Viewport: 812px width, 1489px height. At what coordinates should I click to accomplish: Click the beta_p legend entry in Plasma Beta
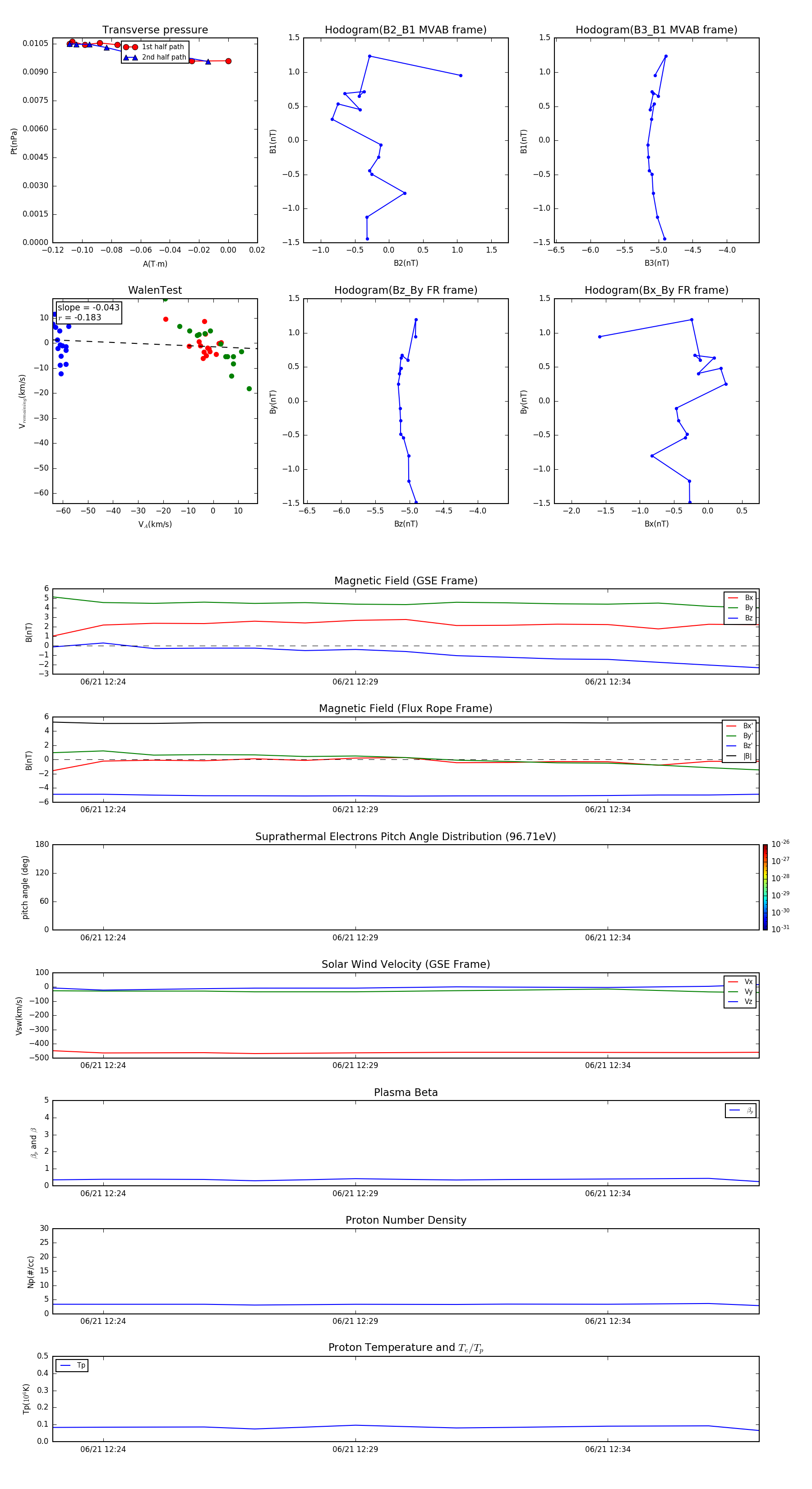(x=741, y=1110)
